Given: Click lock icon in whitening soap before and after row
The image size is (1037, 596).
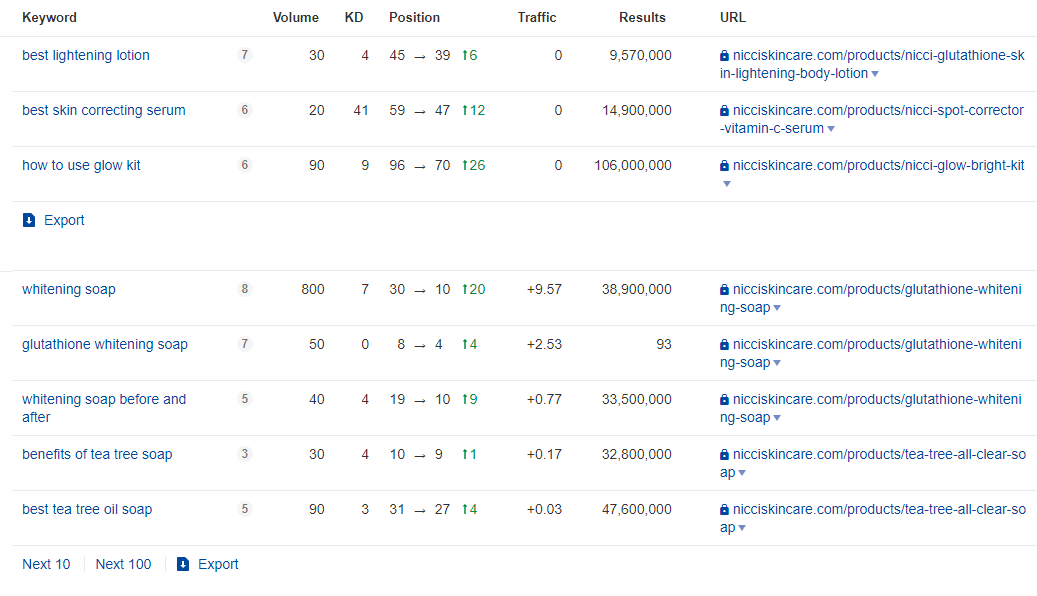Looking at the screenshot, I should click(x=724, y=400).
